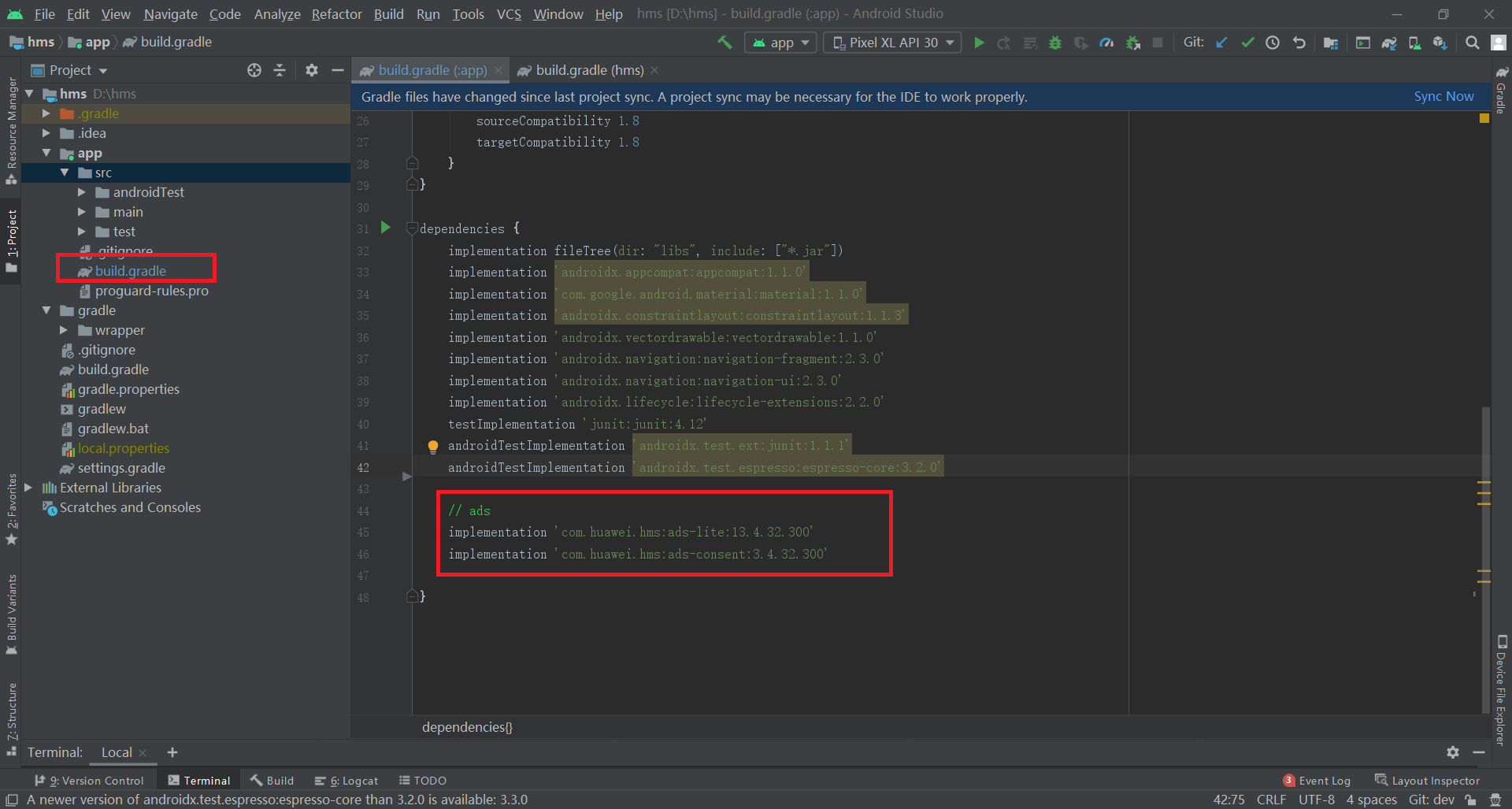Open SDK Manager cube icon

pos(1440,43)
